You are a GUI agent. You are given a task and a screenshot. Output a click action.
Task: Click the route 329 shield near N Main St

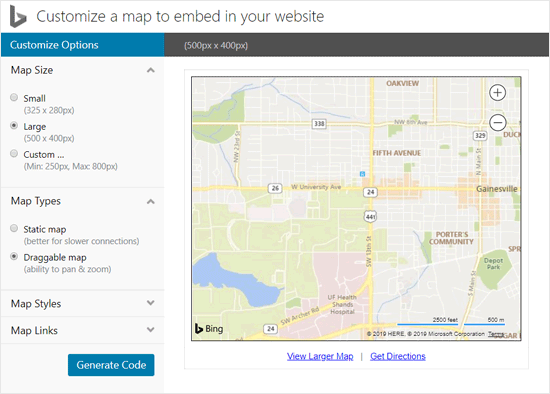[480, 135]
